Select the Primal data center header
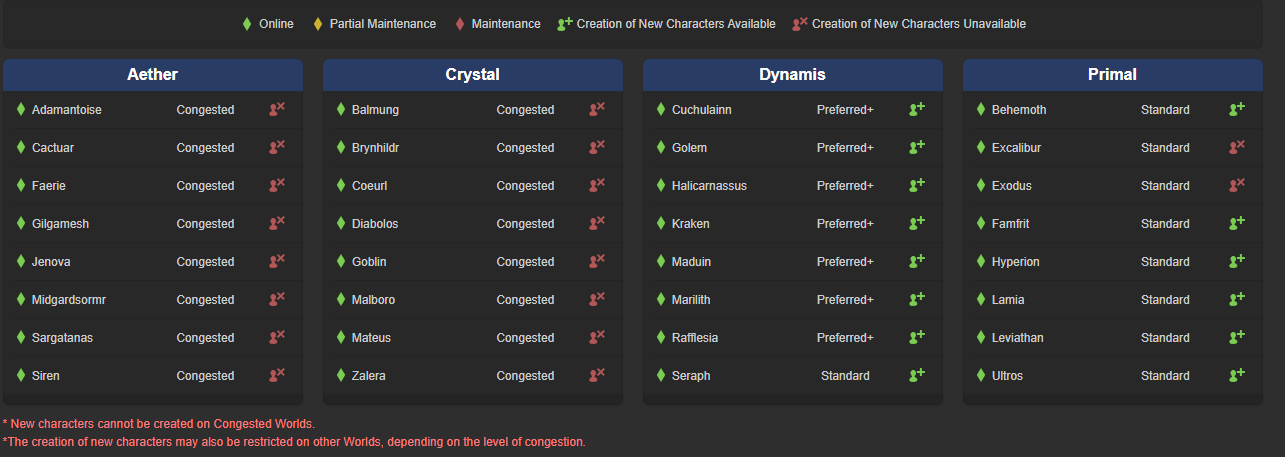1285x457 pixels. click(1112, 75)
